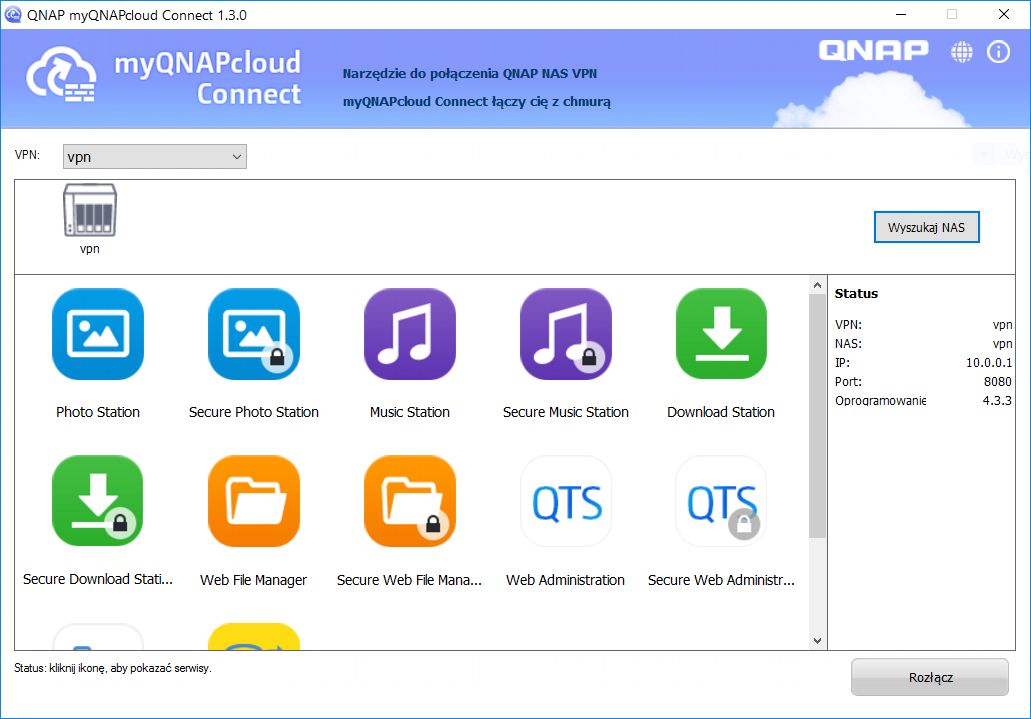The image size is (1031, 719).
Task: Click scrollbar up arrow in services list
Action: [817, 285]
